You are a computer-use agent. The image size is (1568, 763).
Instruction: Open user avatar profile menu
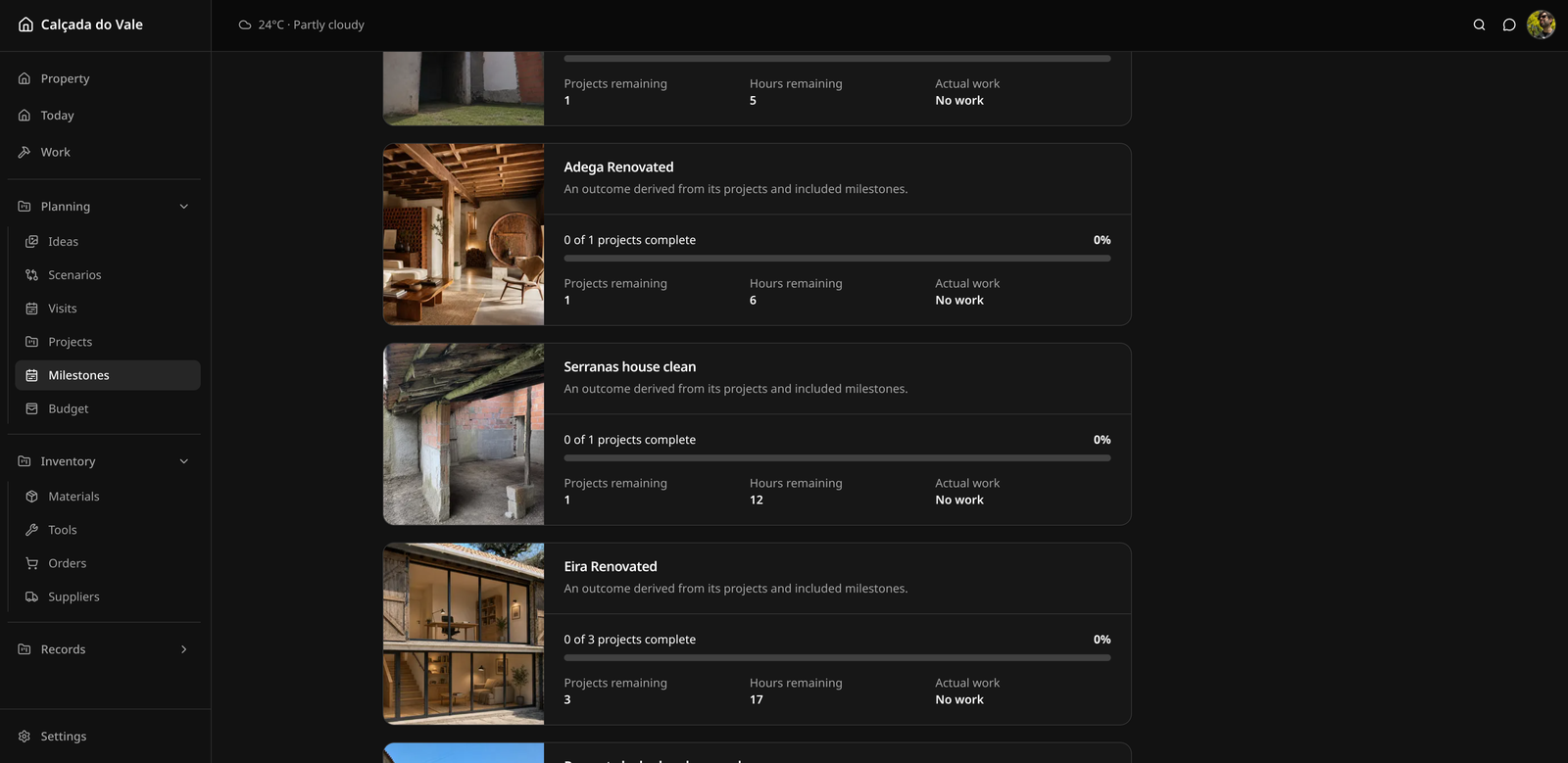pos(1541,24)
